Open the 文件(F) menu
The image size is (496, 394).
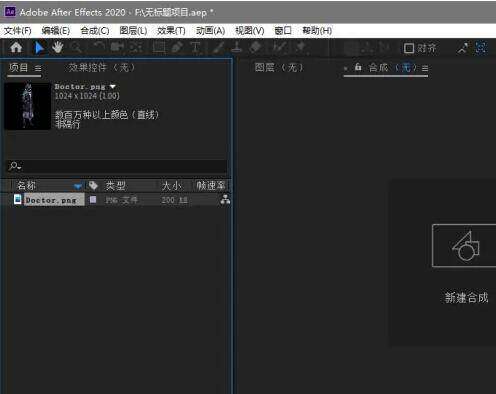click(18, 31)
